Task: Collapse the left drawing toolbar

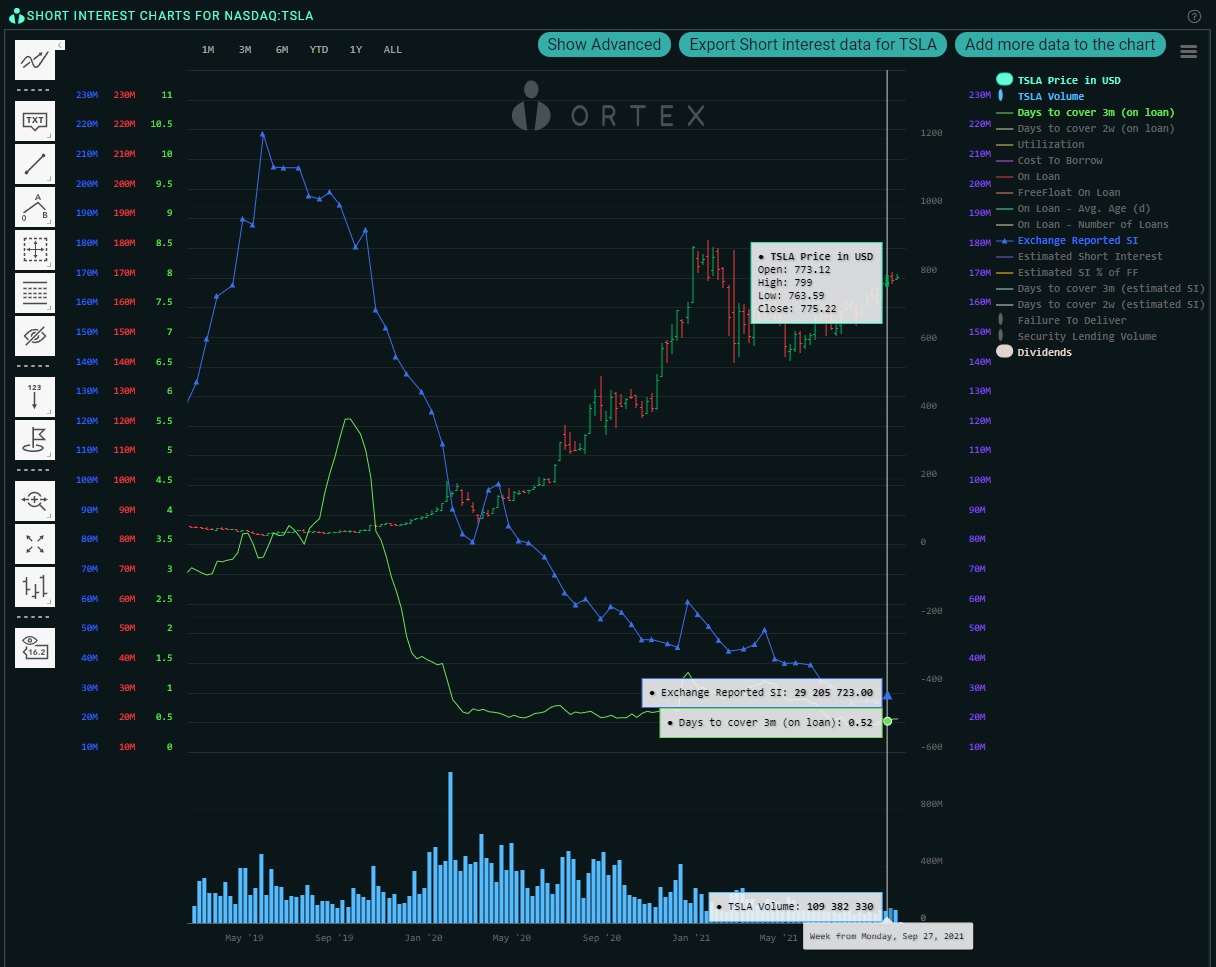Action: [x=60, y=45]
